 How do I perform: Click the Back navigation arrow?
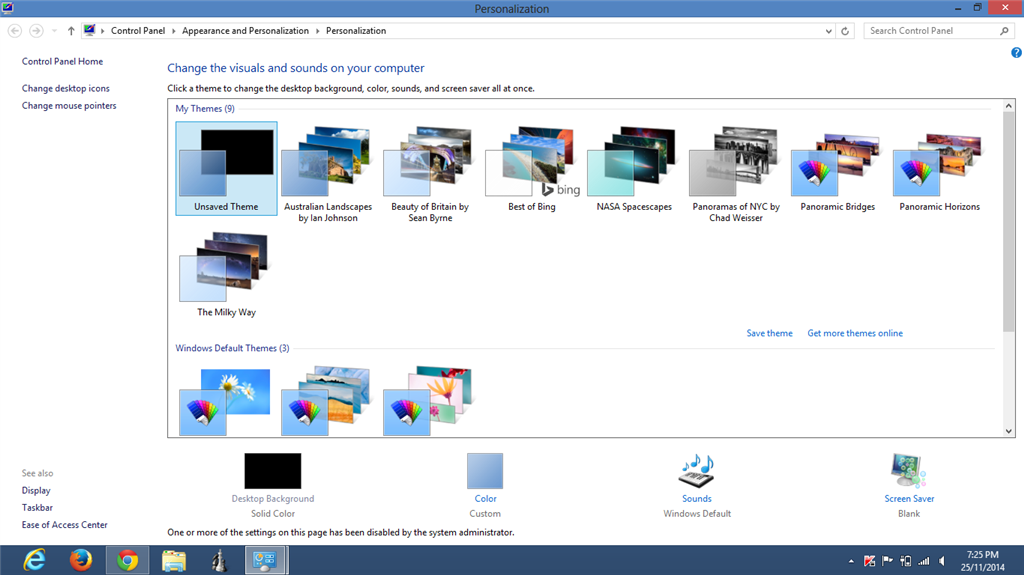pos(15,31)
